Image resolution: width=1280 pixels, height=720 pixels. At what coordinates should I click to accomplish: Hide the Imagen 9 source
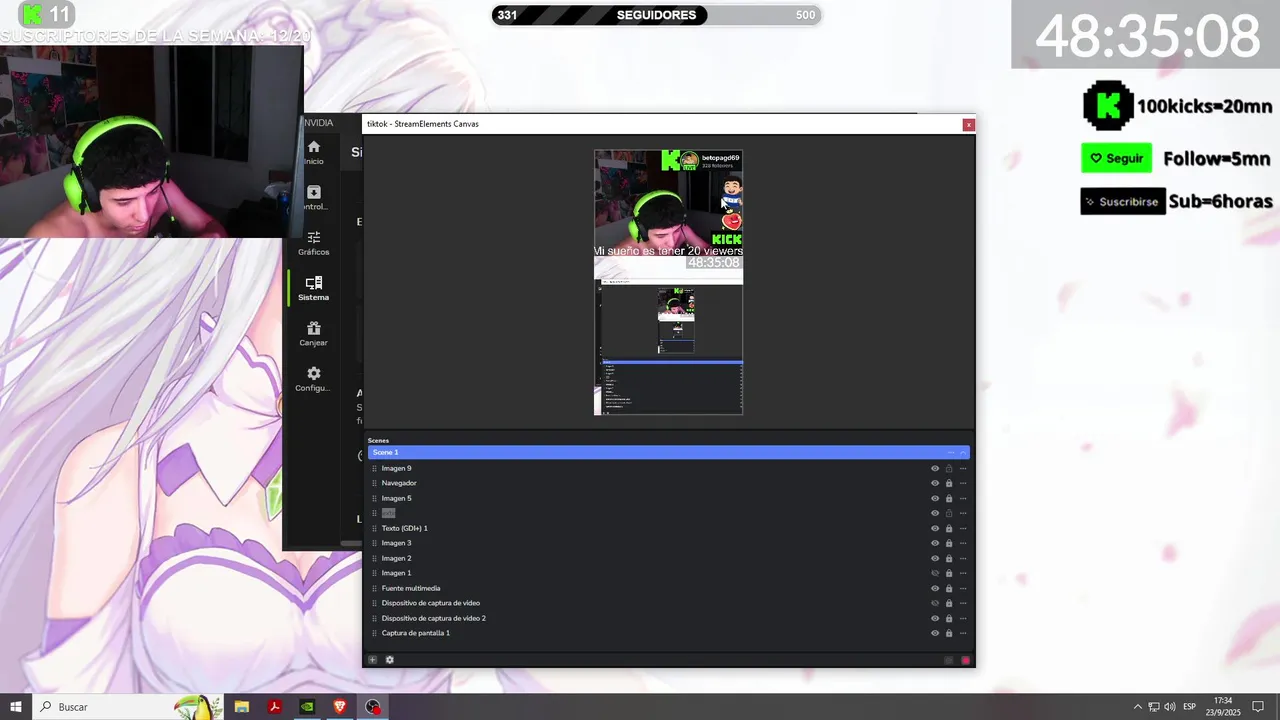935,468
